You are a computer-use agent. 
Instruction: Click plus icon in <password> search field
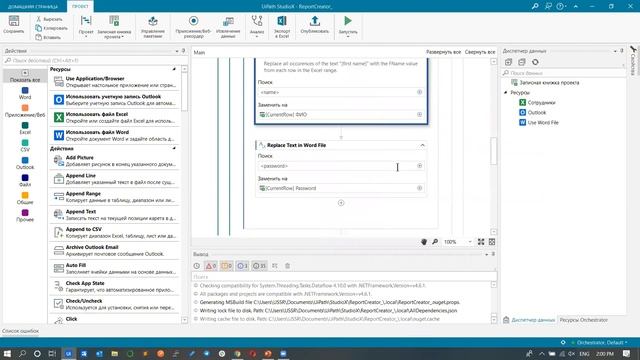pos(419,166)
